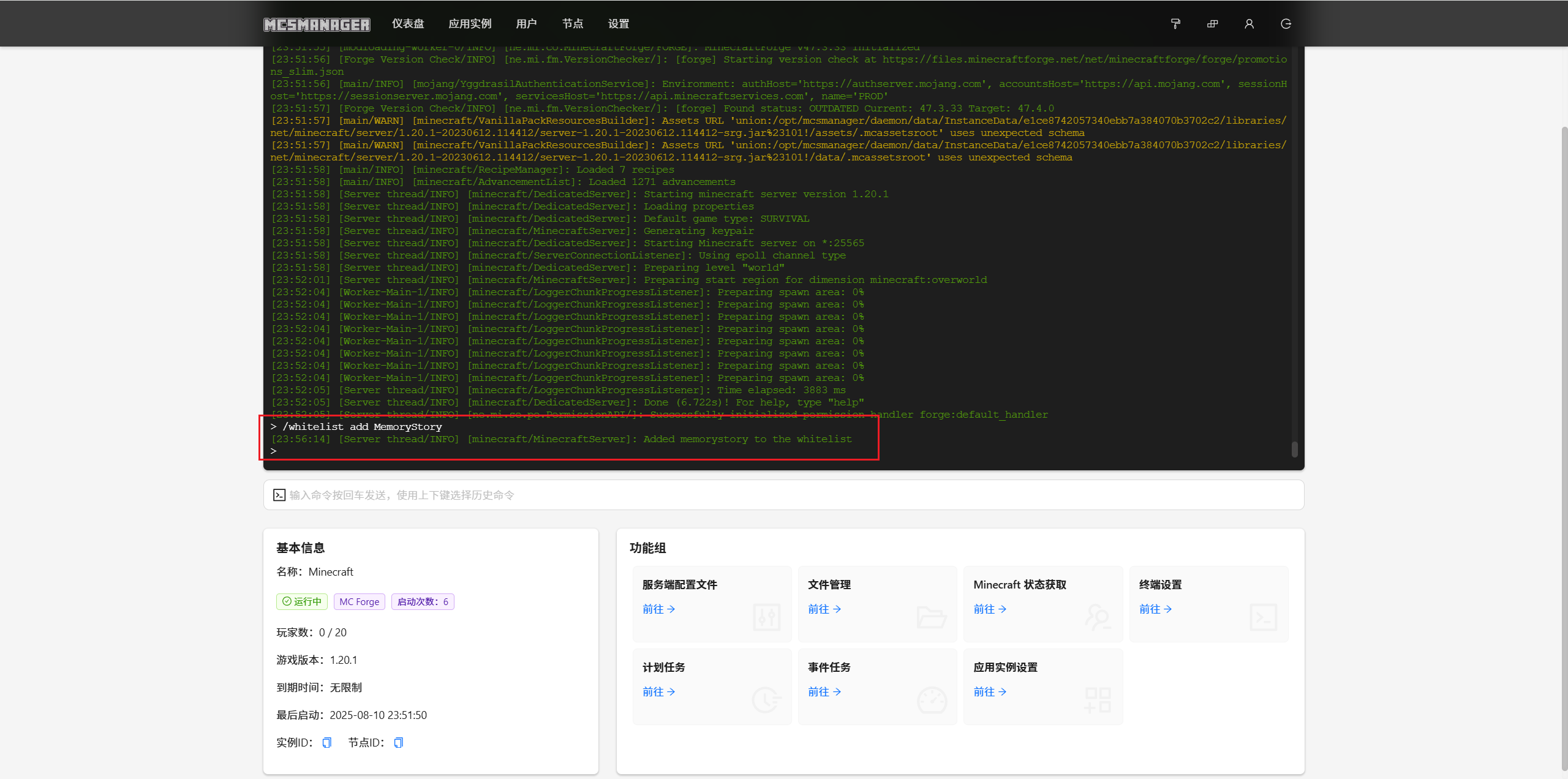Viewport: 1568px width, 779px height.
Task: Copy the 节点ID with its copy icon
Action: tap(399, 742)
